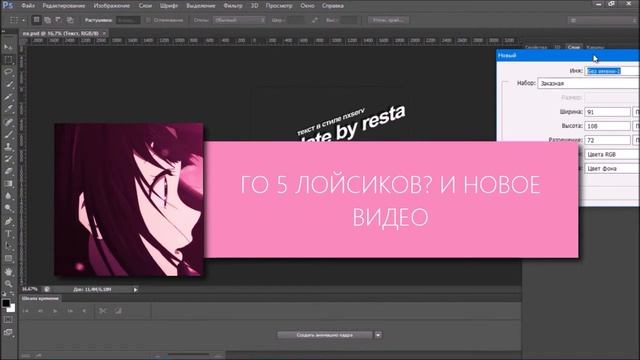The width and height of the screenshot is (640, 360).
Task: Switch to the Шкала времени timeline tab
Action: click(x=40, y=299)
